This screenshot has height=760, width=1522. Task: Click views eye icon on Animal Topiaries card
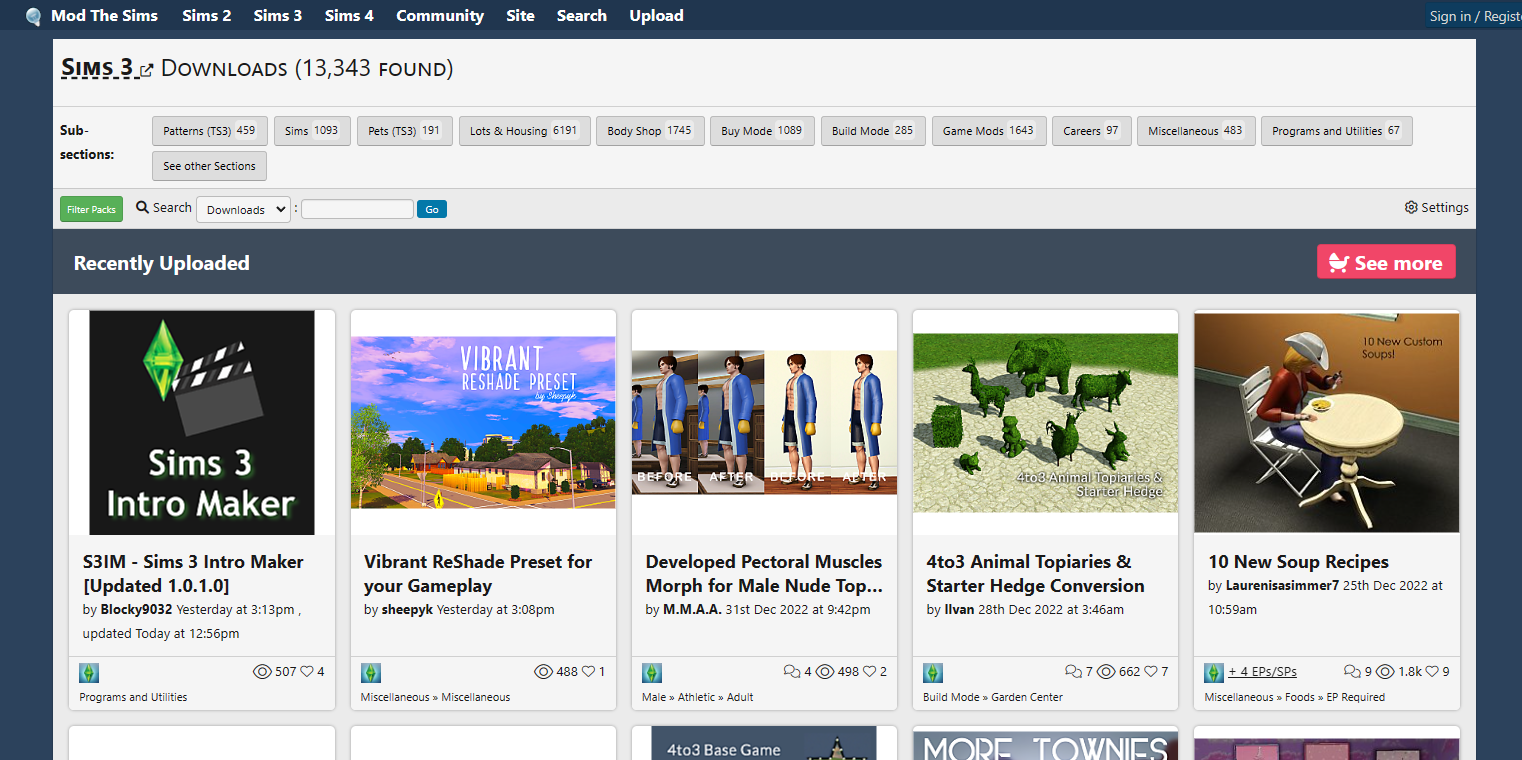(x=1106, y=672)
